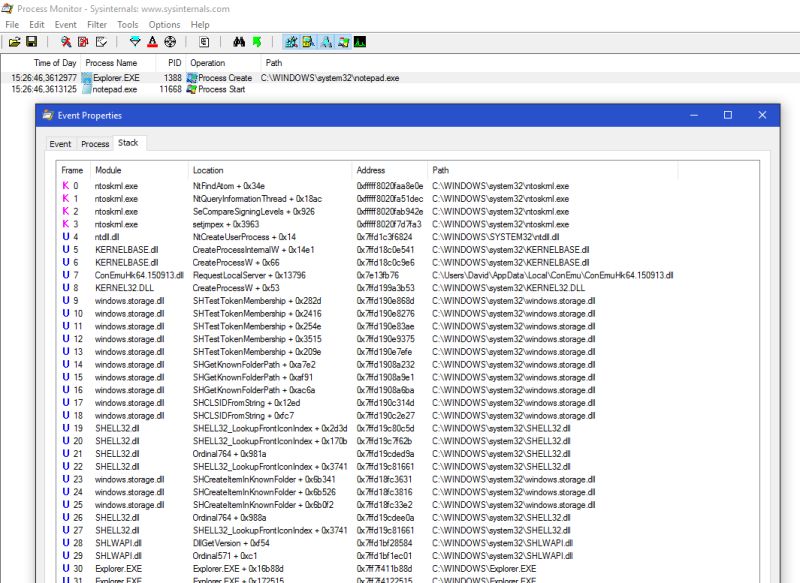
Task: Toggle process and thread activity display
Action: 343,41
